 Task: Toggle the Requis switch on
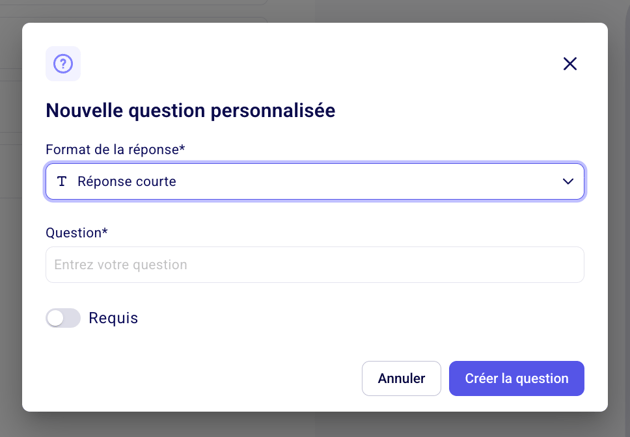pos(63,318)
